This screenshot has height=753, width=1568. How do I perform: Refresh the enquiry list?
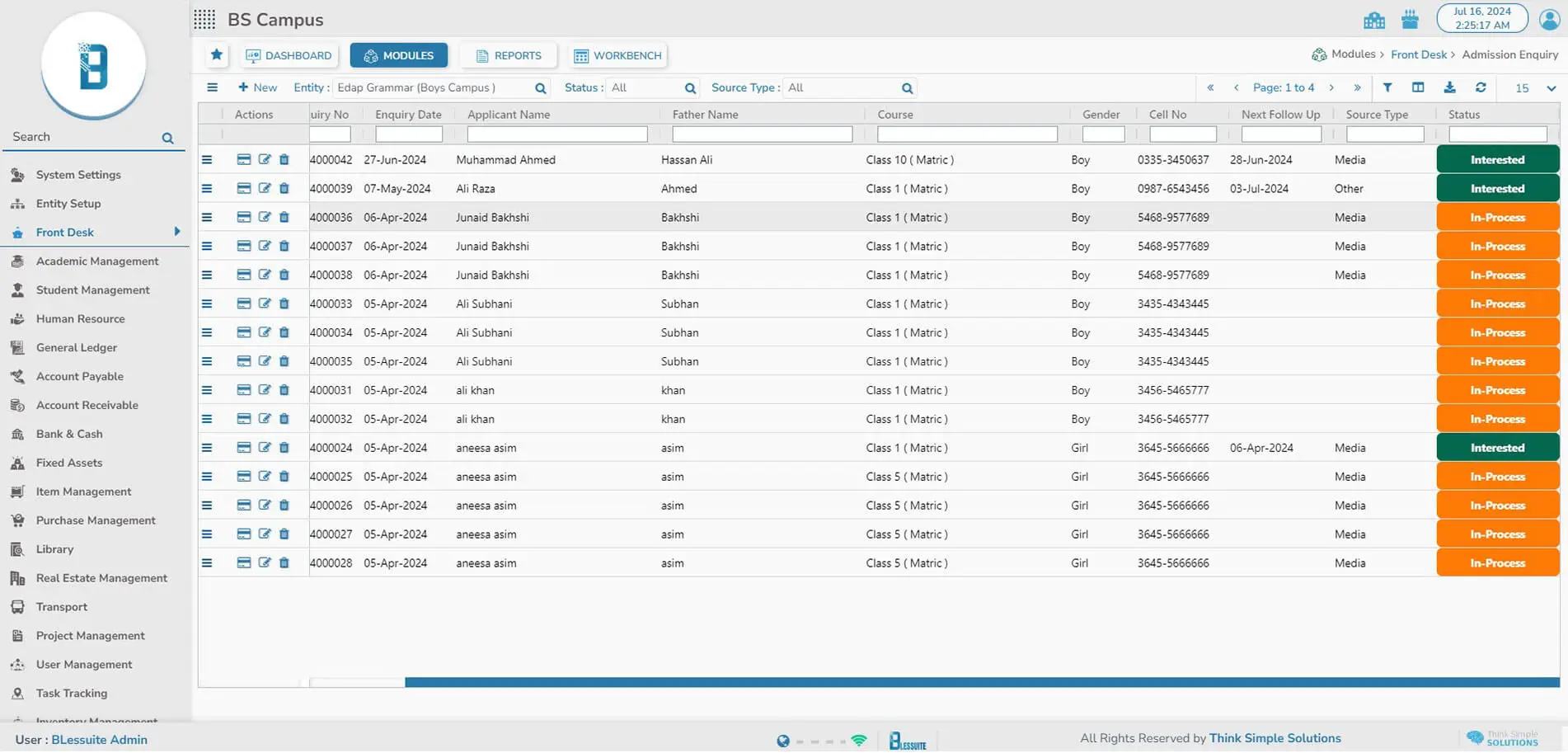pos(1481,87)
